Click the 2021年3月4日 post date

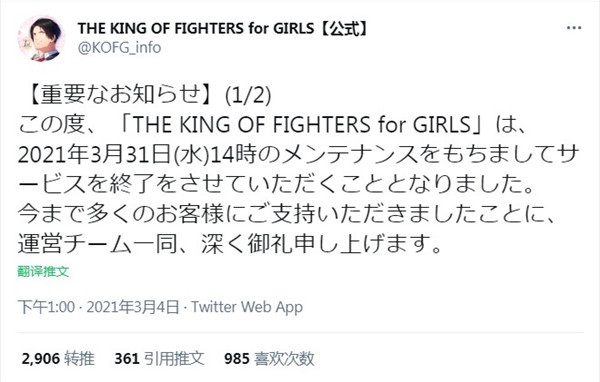click(133, 307)
